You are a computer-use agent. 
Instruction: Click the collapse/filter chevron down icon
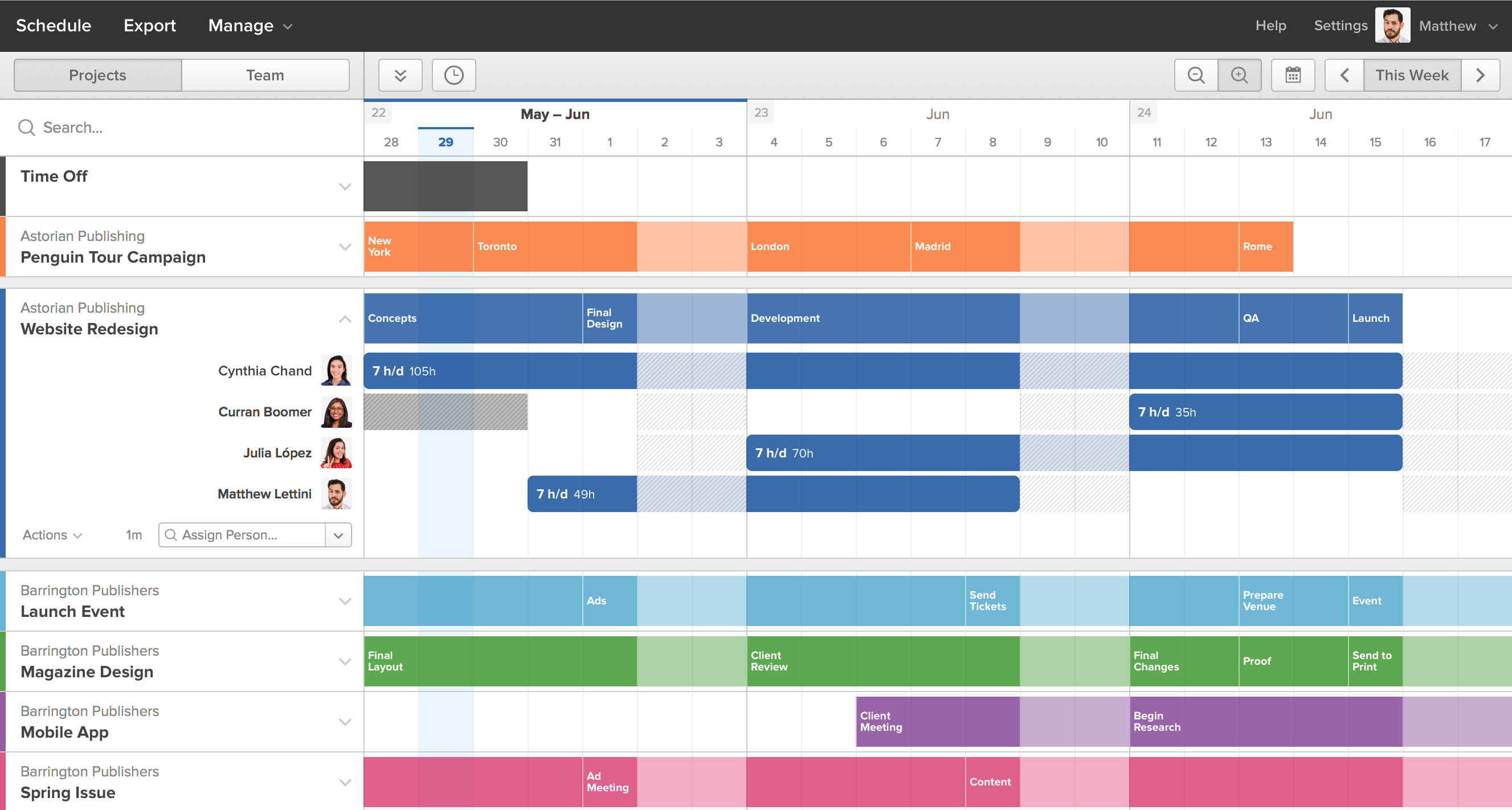400,75
